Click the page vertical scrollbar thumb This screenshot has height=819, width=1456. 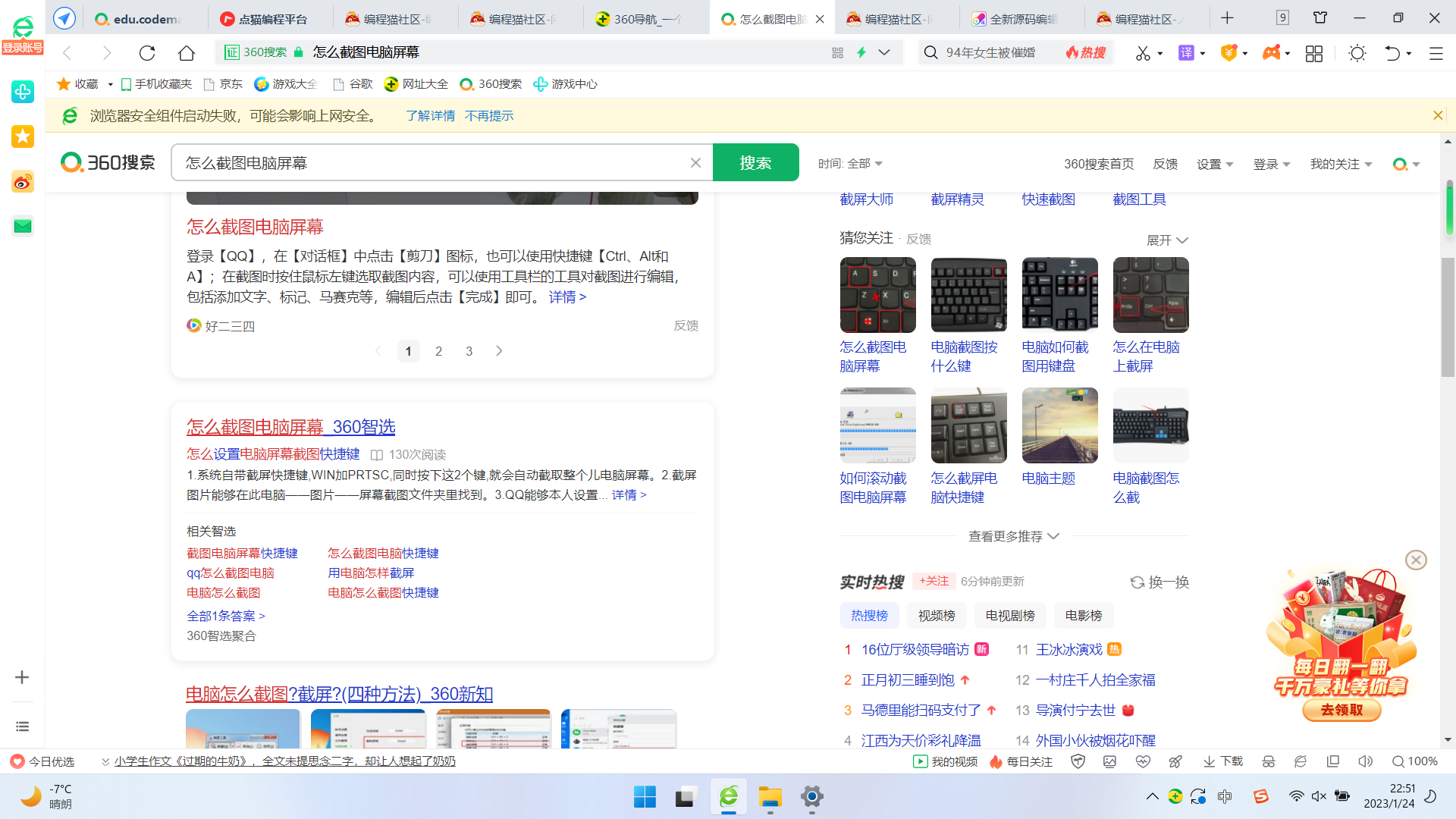click(x=1448, y=317)
